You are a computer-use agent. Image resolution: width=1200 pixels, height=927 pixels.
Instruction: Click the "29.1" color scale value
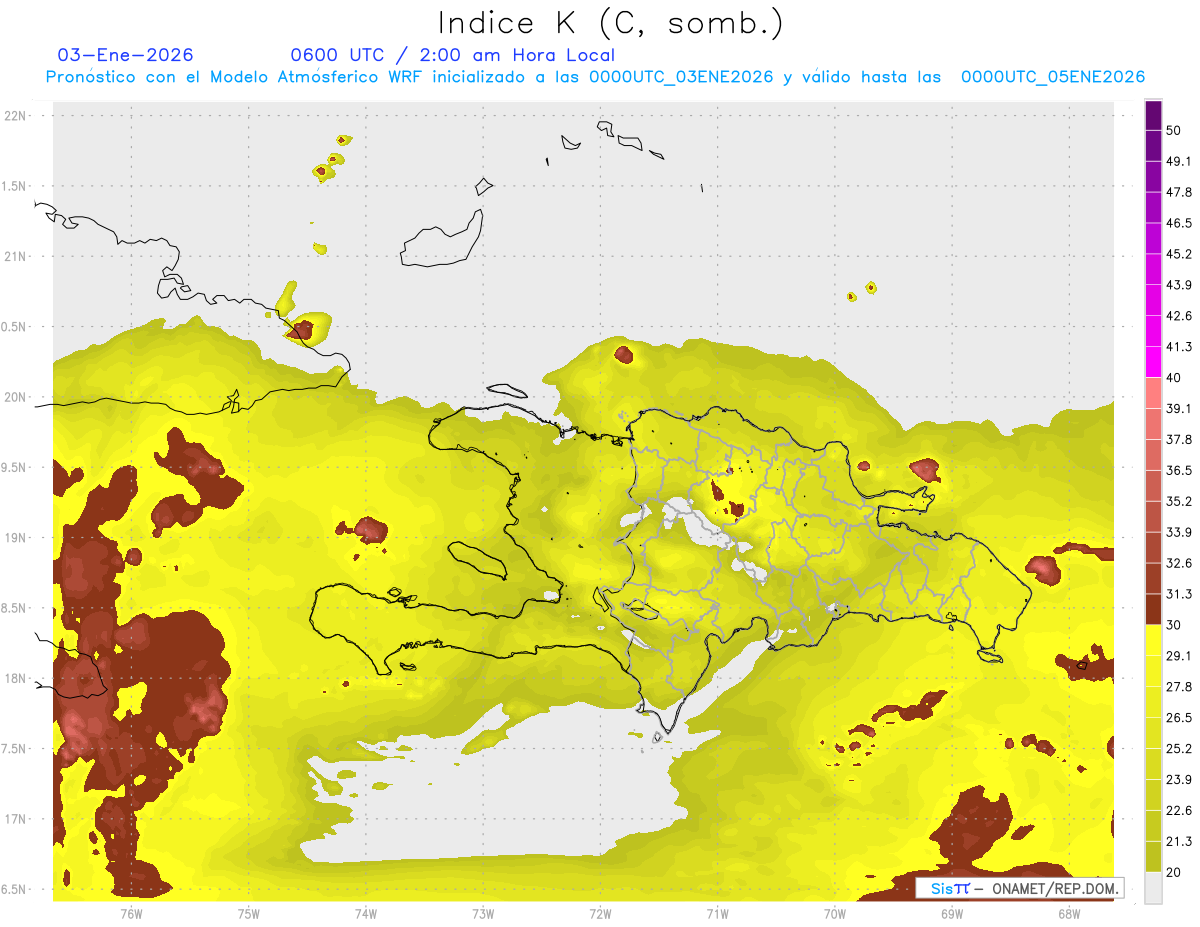pyautogui.click(x=1180, y=656)
